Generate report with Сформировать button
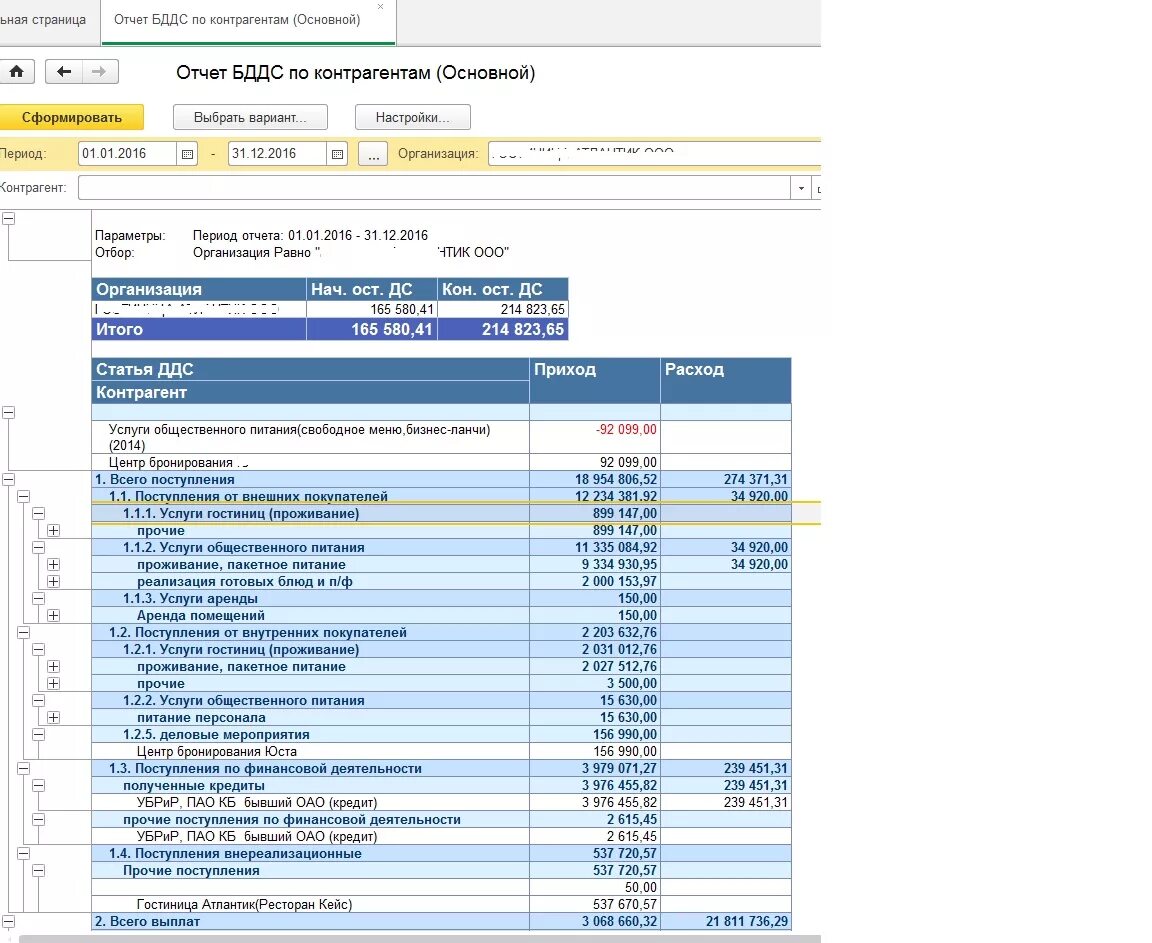The image size is (1152, 943). 71,118
